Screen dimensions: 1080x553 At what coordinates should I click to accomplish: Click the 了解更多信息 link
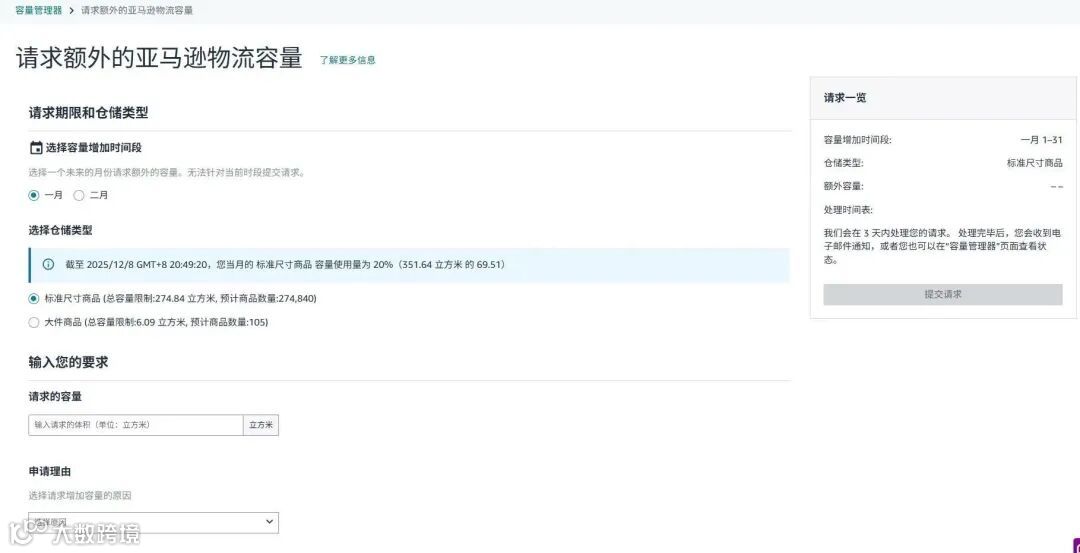pos(347,60)
